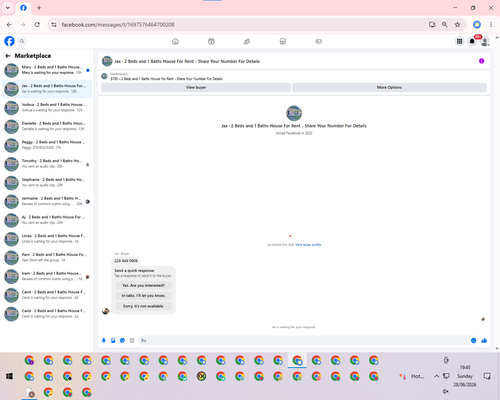
Task: Open the people icon in top navigation
Action: (x=247, y=41)
